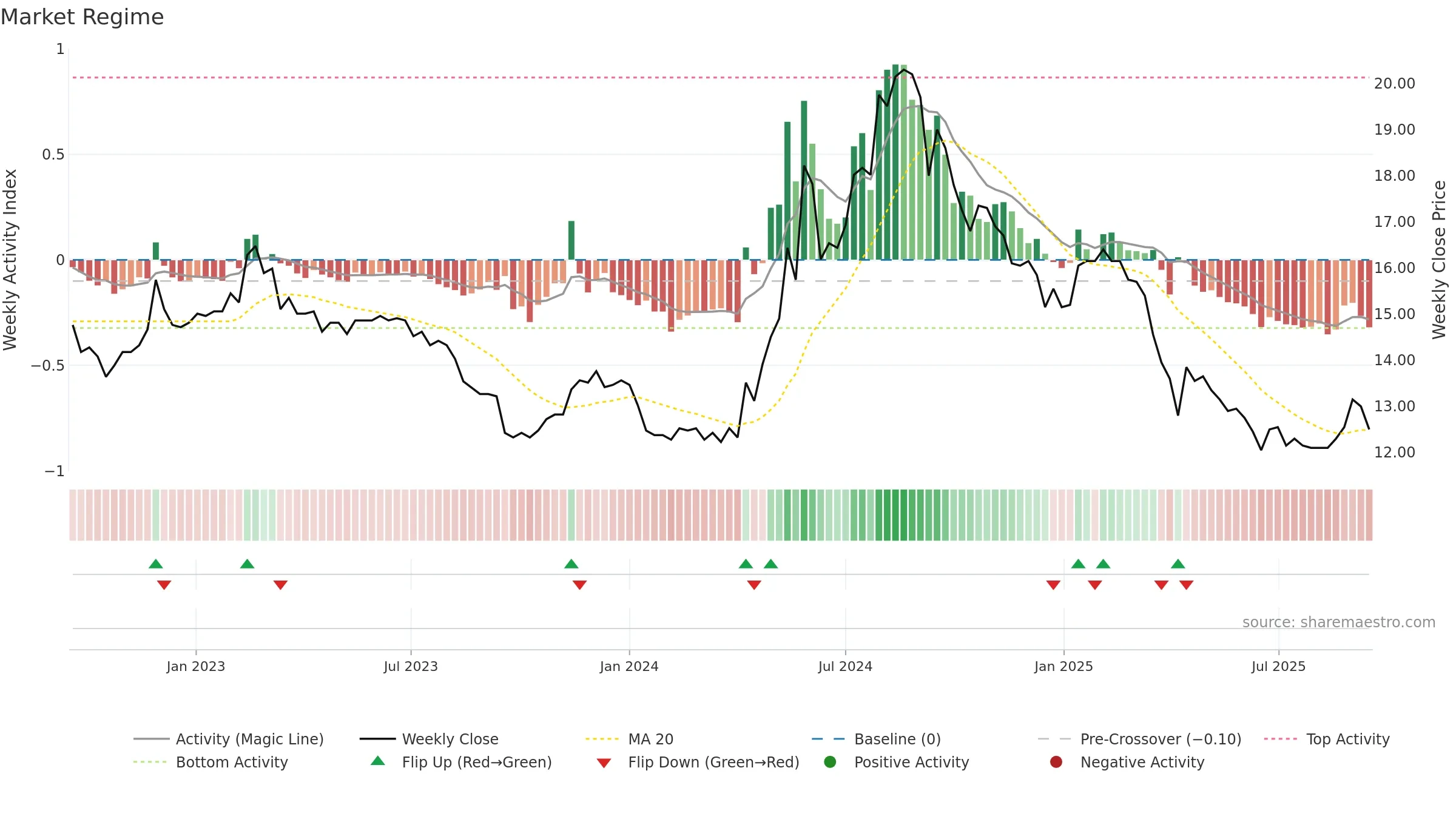Click the tall green bar before Nov 2023
1456x819 pixels.
(571, 240)
